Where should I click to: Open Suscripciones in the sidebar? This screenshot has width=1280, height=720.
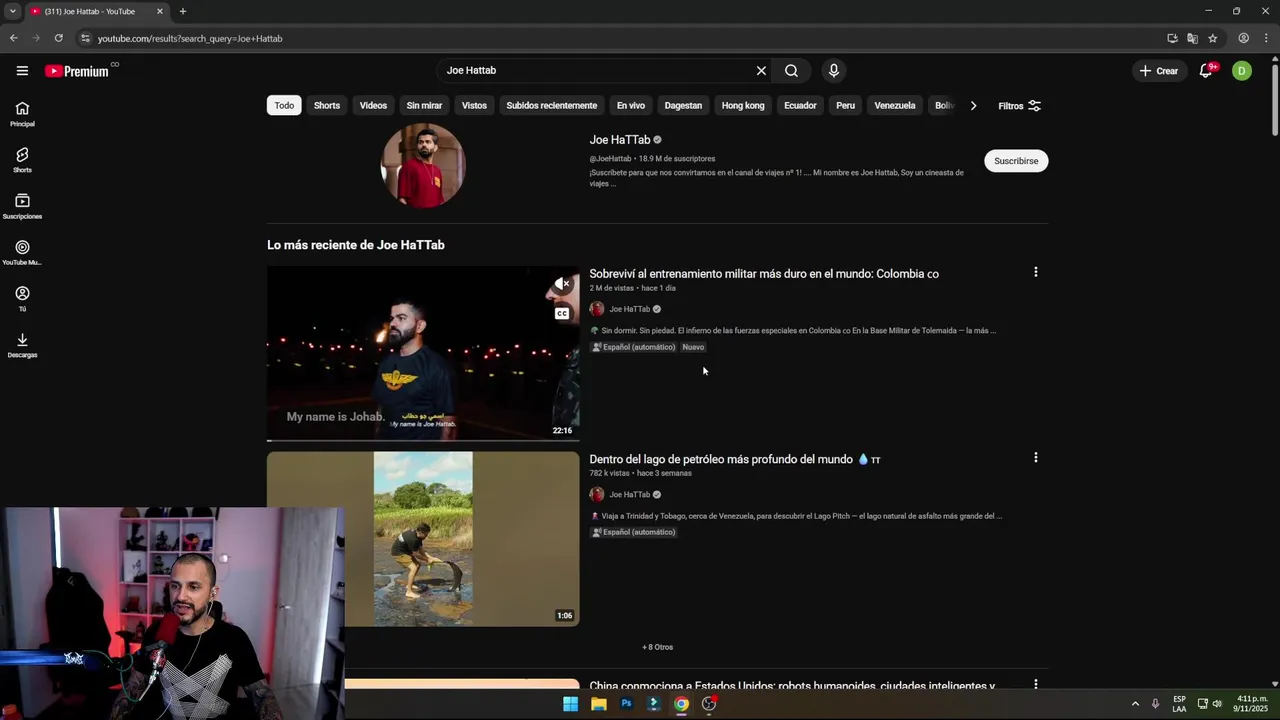point(22,206)
